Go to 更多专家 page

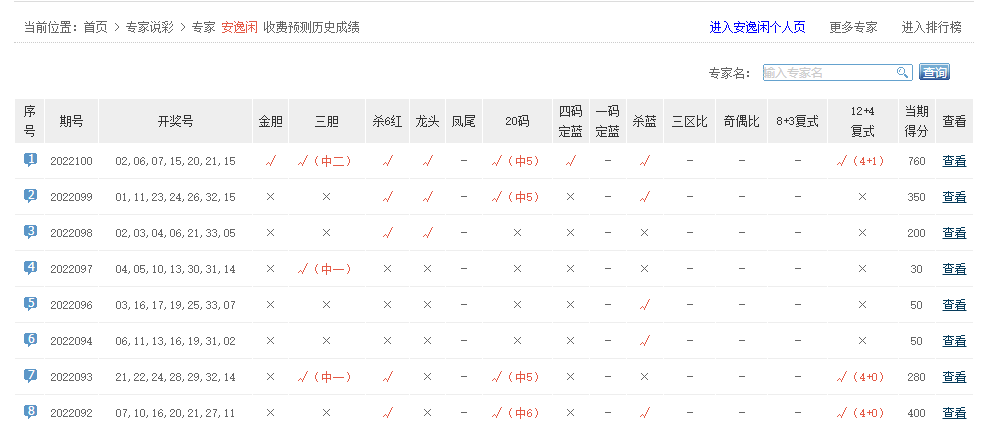853,28
